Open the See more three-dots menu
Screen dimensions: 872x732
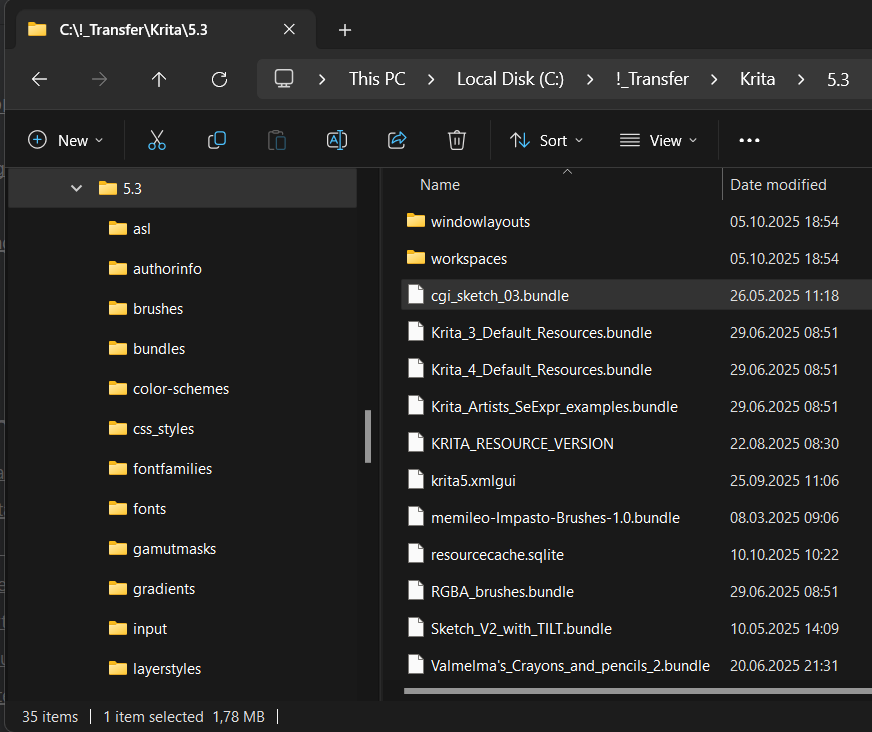749,140
